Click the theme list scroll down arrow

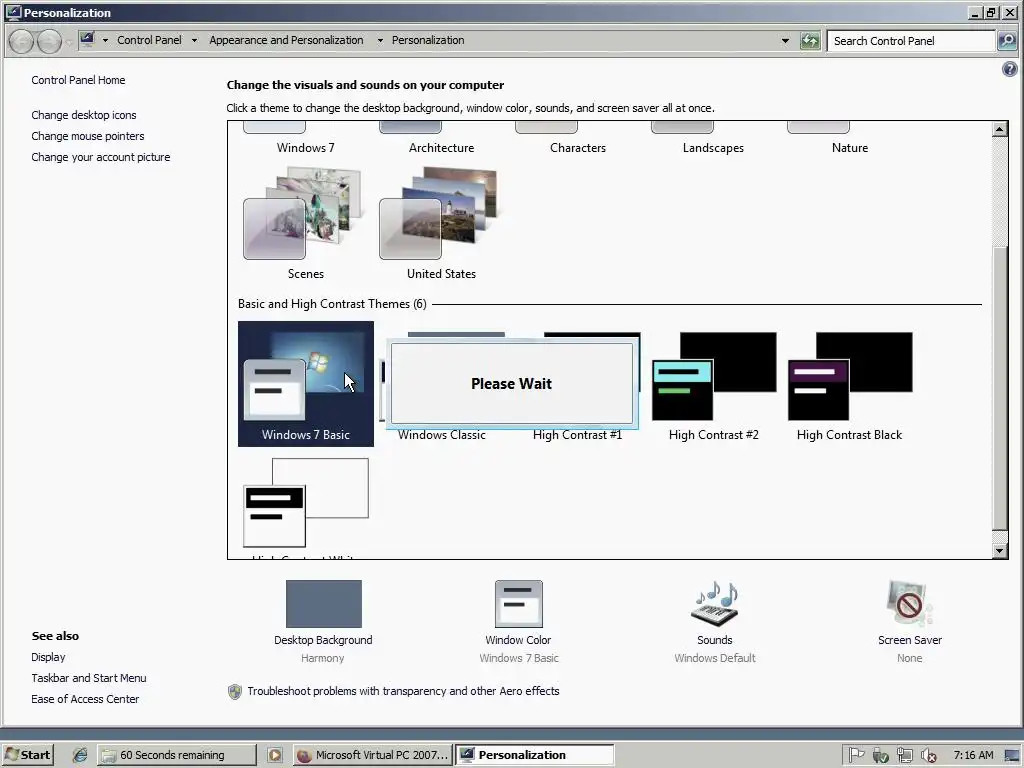click(x=999, y=551)
